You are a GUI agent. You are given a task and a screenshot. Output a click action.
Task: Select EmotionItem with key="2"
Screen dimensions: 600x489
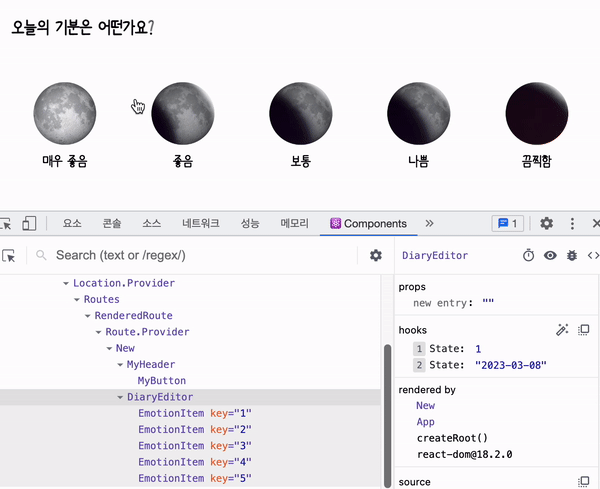195,430
